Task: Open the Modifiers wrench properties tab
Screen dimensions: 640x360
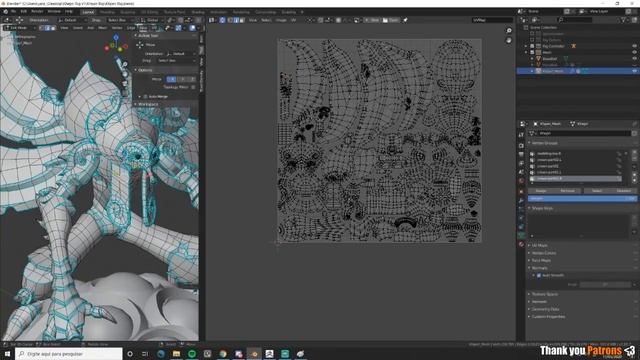Action: pyautogui.click(x=521, y=200)
